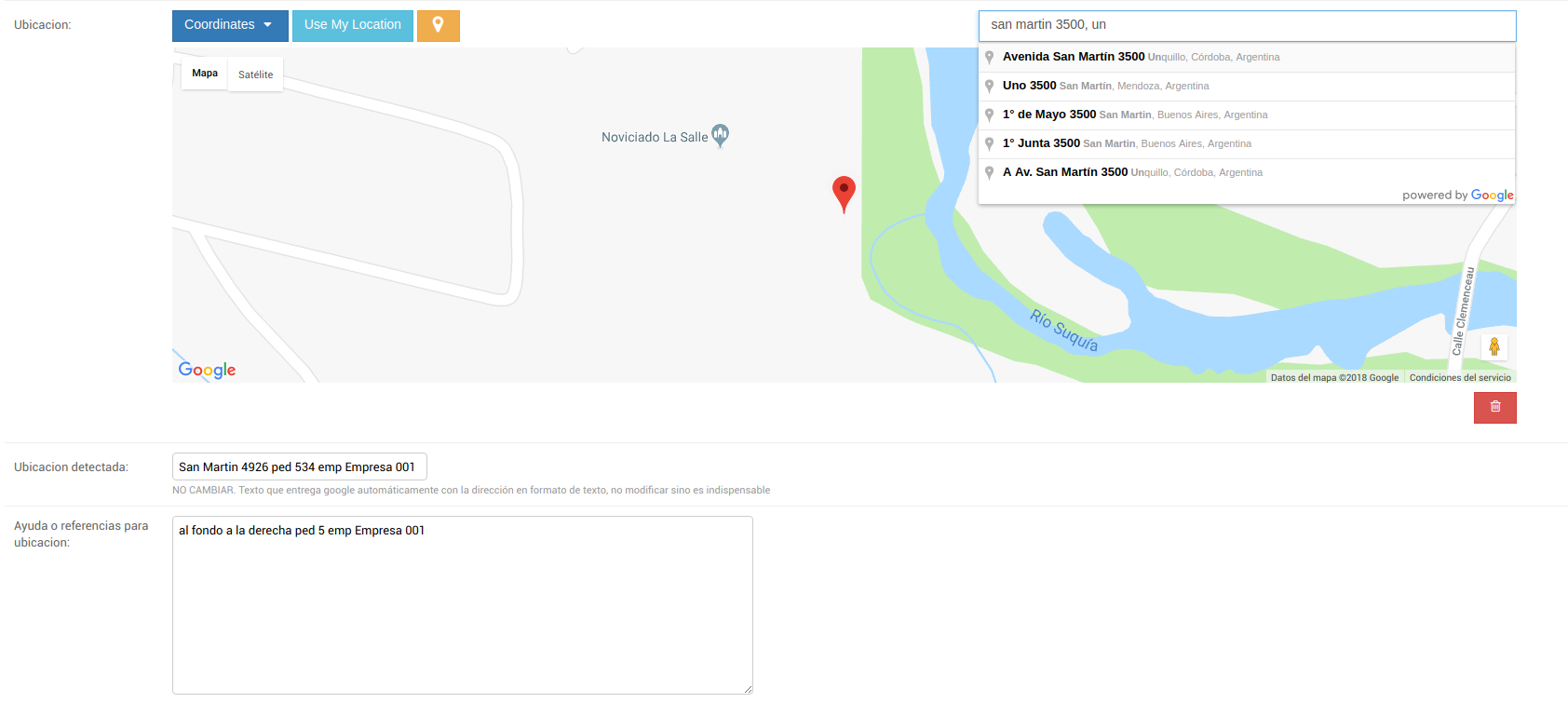Edit the Ubicacion detectada text field
The width and height of the screenshot is (1568, 703).
click(x=300, y=467)
